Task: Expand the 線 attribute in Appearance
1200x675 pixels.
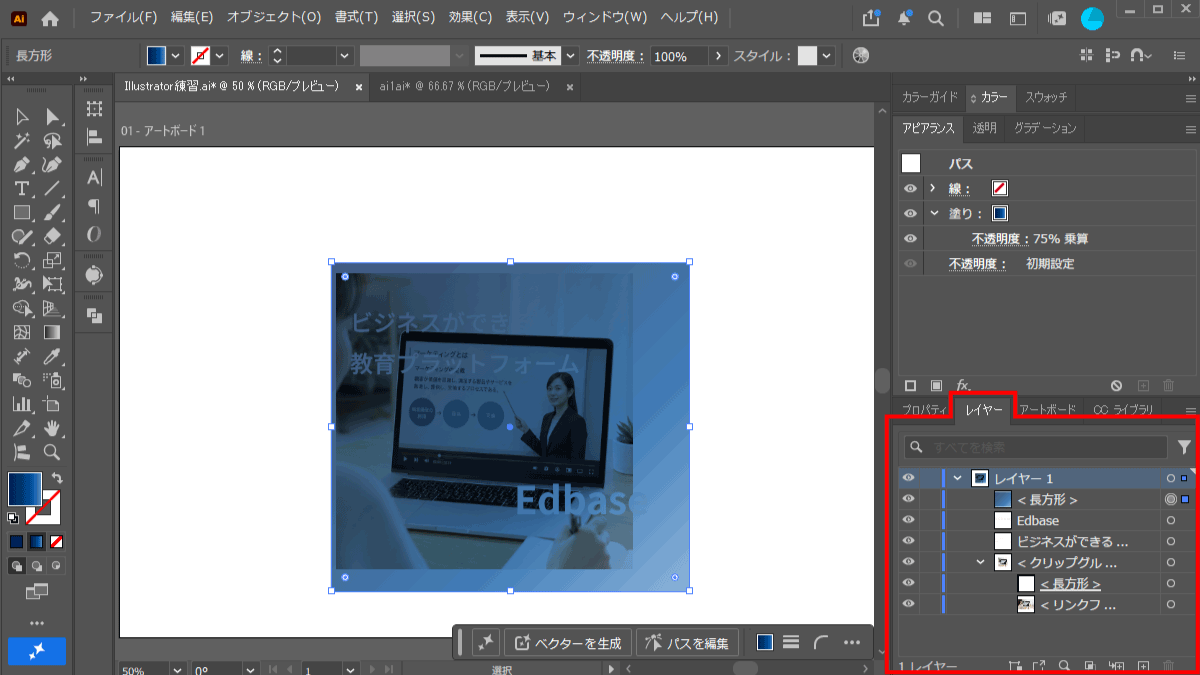Action: click(933, 188)
